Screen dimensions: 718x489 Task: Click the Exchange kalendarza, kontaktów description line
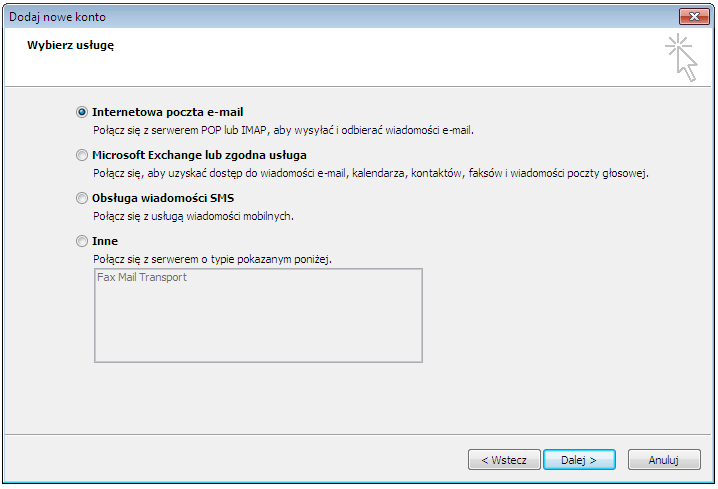[371, 174]
